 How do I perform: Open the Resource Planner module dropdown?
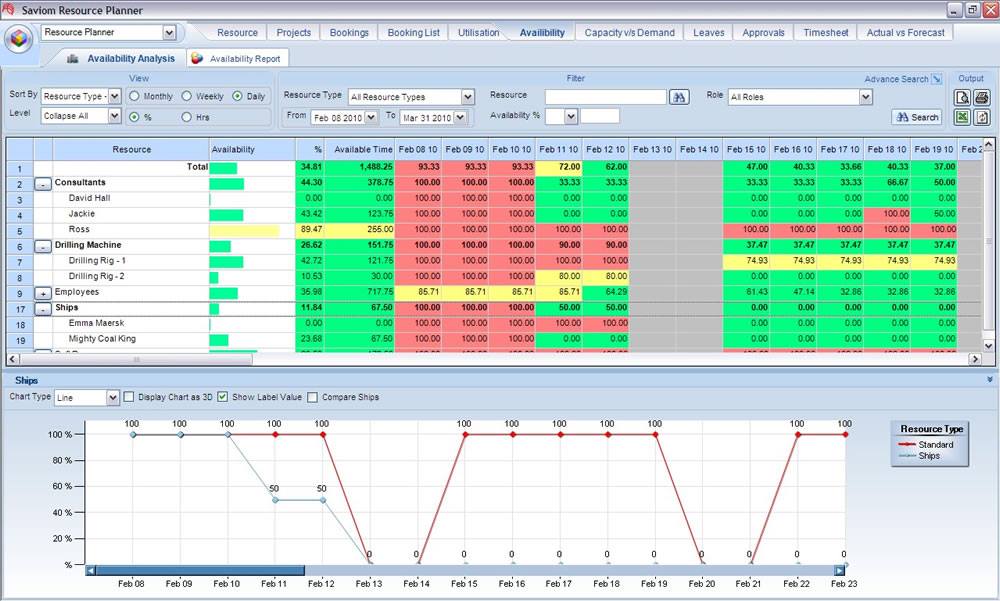169,33
